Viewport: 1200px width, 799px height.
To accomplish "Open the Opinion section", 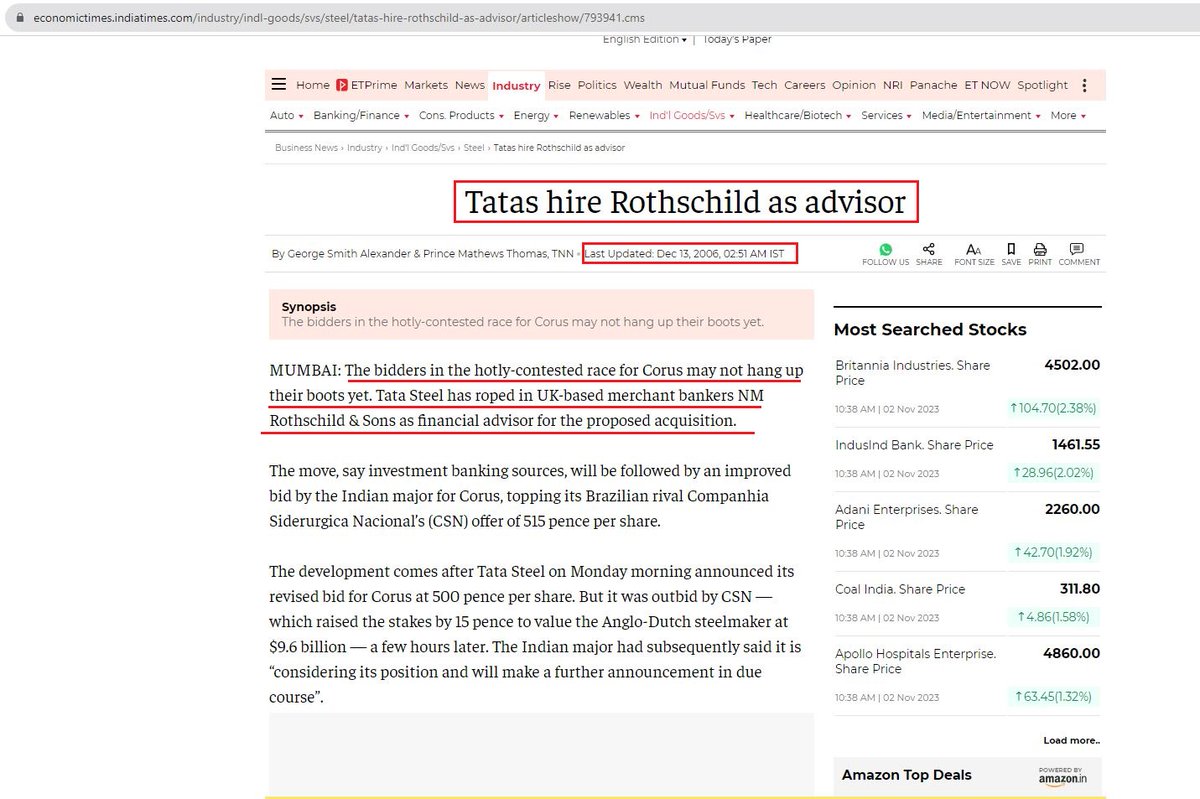I will (854, 86).
